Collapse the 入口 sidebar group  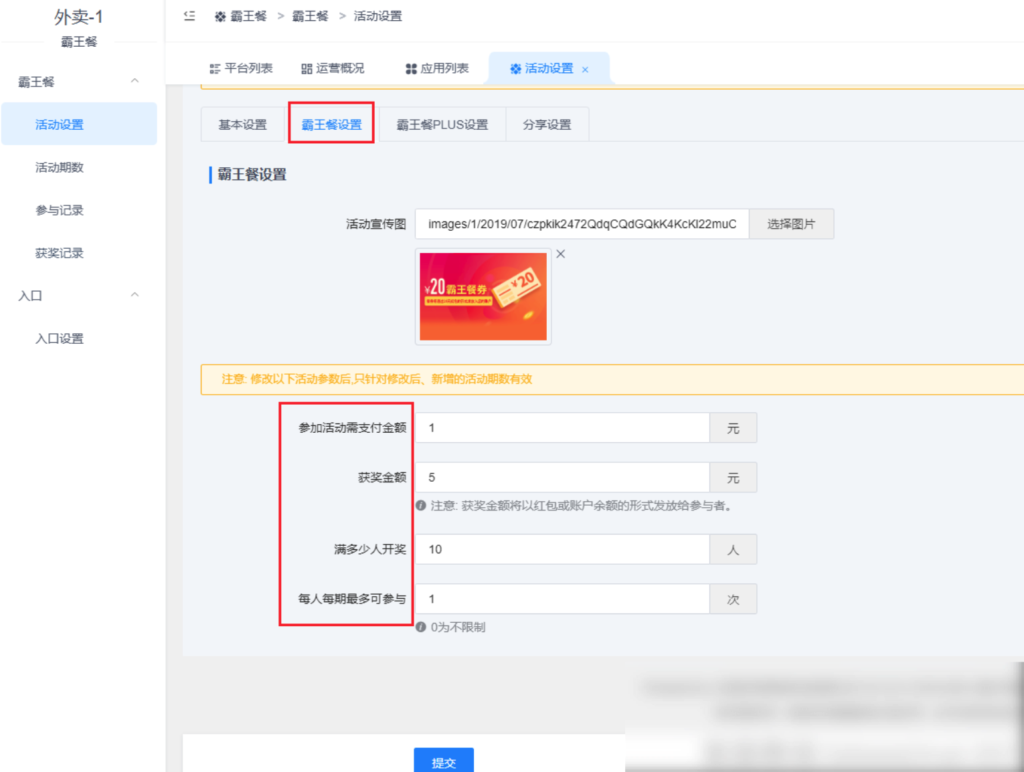pos(135,296)
